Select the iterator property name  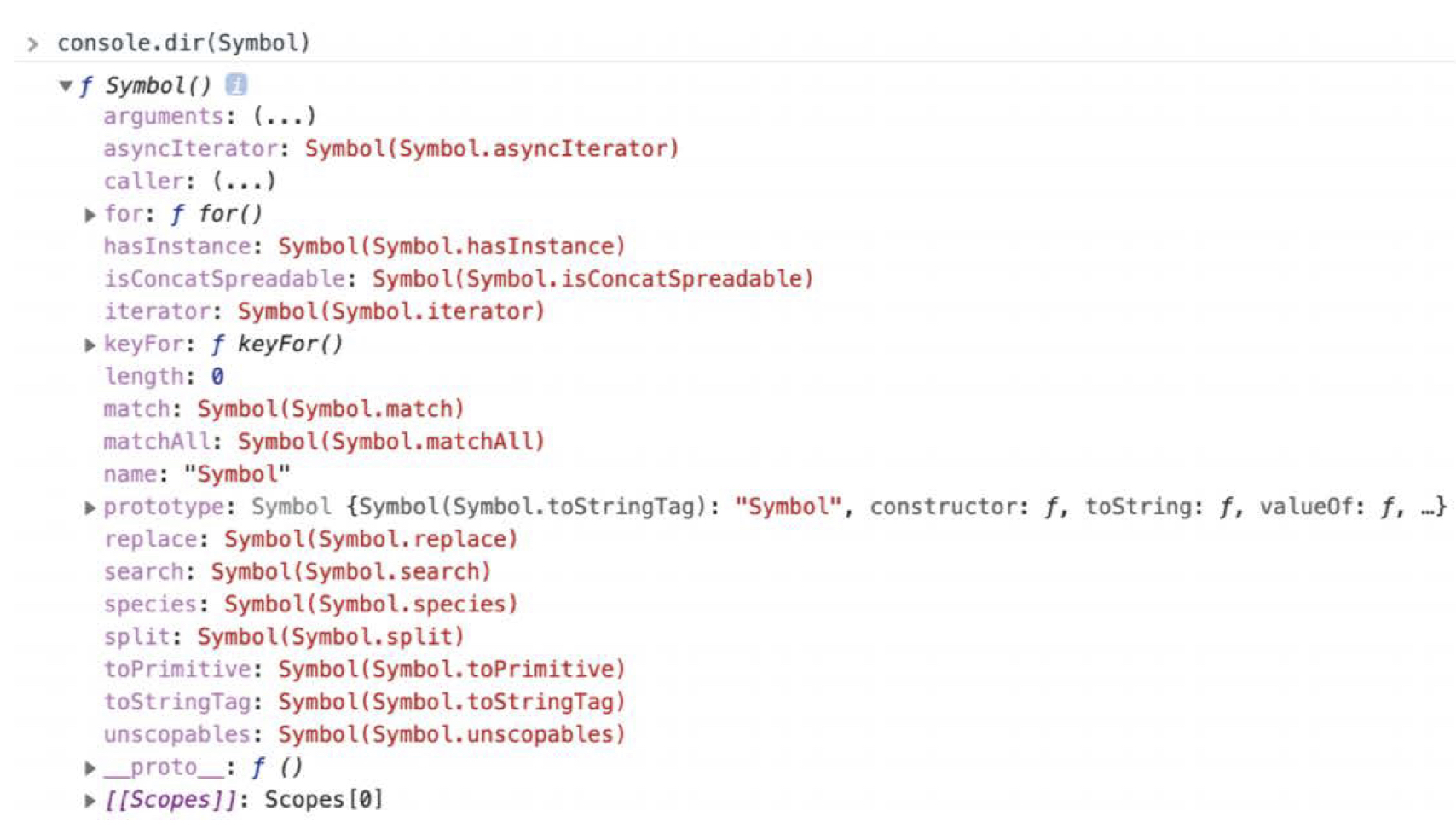157,311
